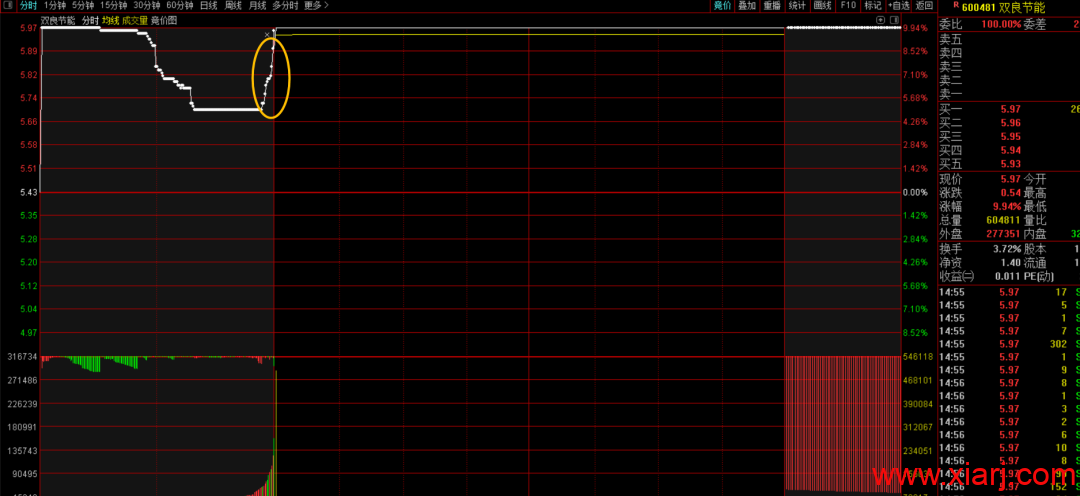
Task: Click the 0.00% percent axis label
Action: 915,192
